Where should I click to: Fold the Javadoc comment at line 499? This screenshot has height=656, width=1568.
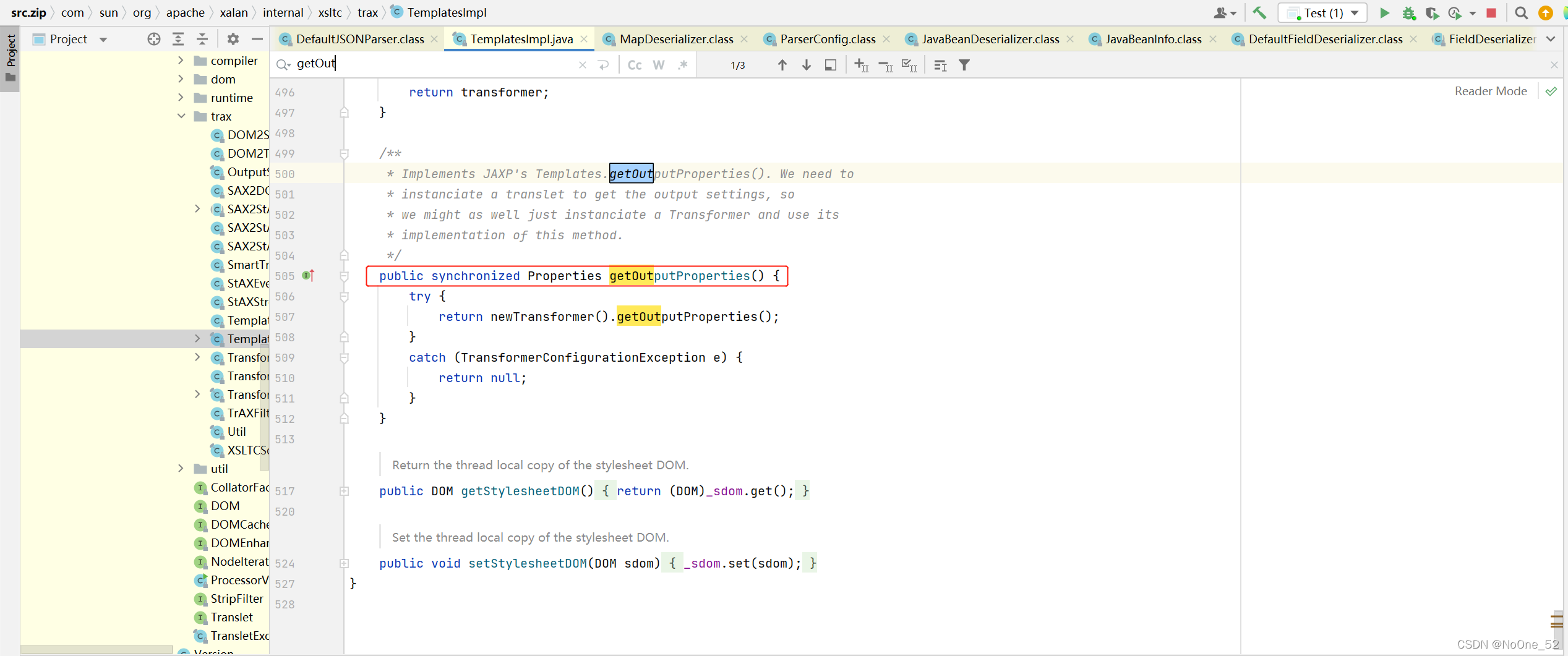pos(345,153)
